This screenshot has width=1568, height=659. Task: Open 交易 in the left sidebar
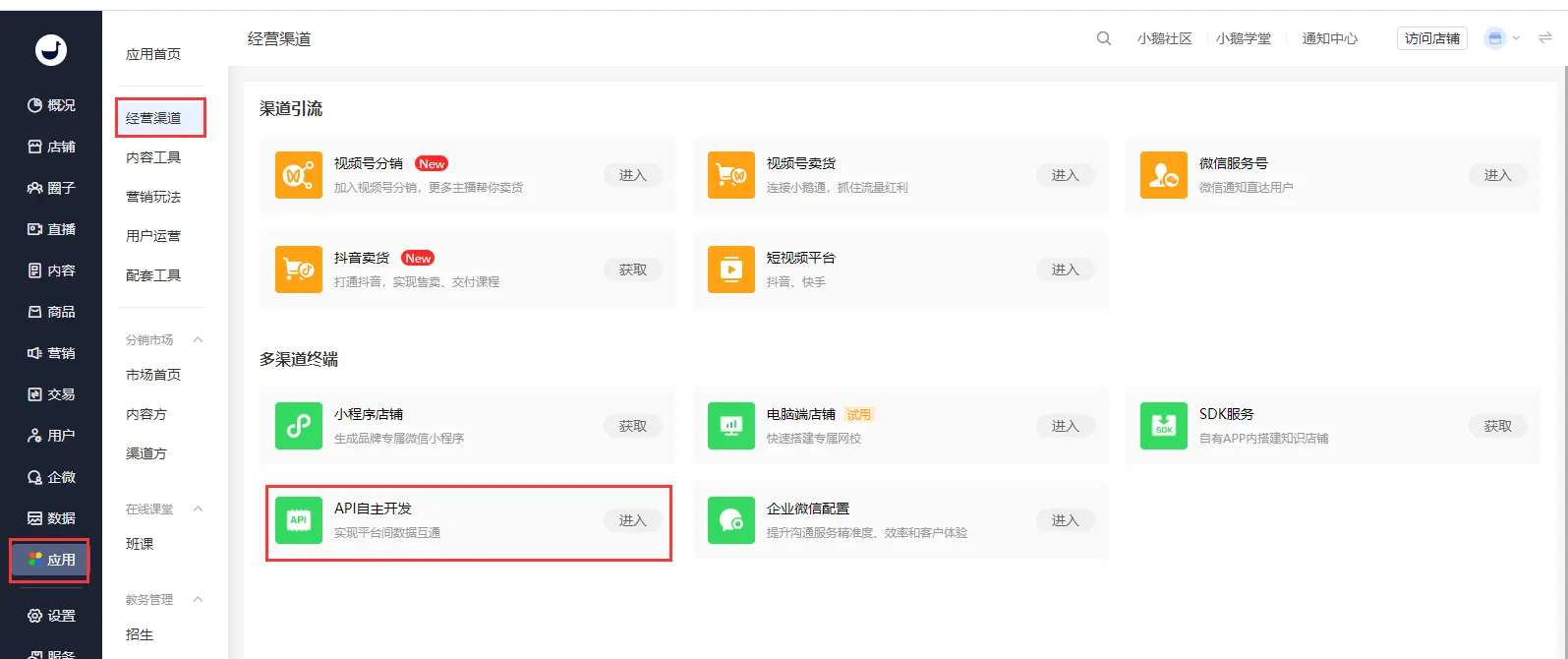[x=51, y=394]
